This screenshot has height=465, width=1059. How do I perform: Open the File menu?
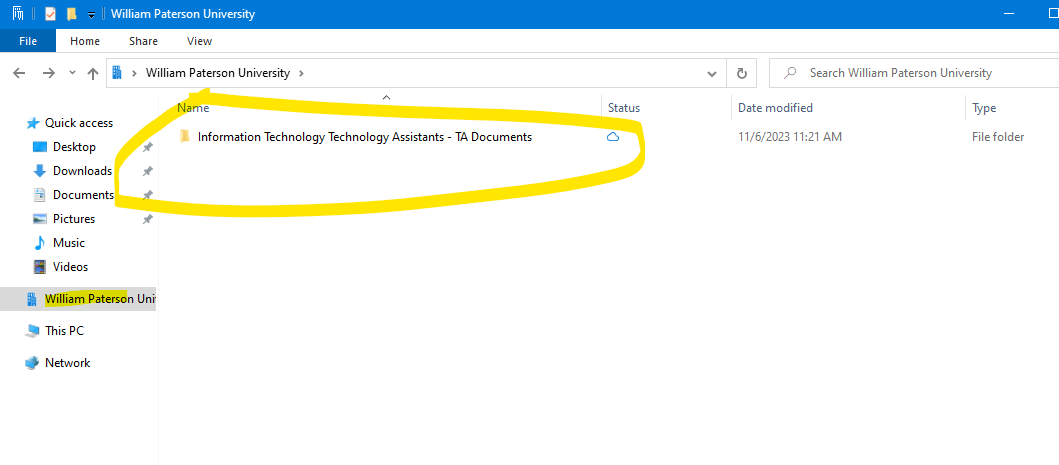[x=28, y=41]
